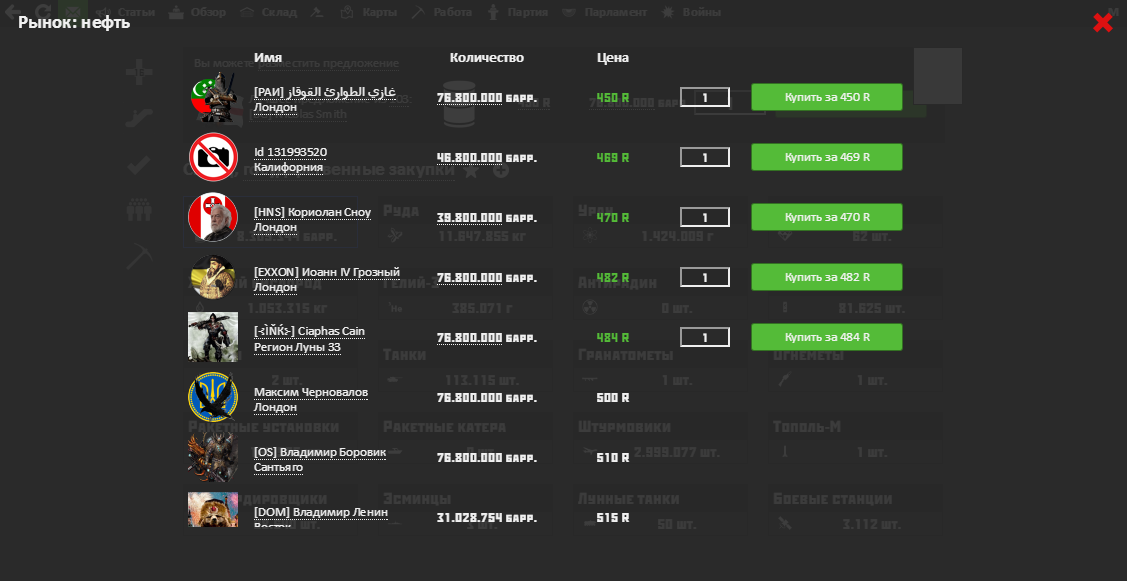Close the oil market overlay with red X
The height and width of the screenshot is (581, 1127).
pyautogui.click(x=1102, y=23)
